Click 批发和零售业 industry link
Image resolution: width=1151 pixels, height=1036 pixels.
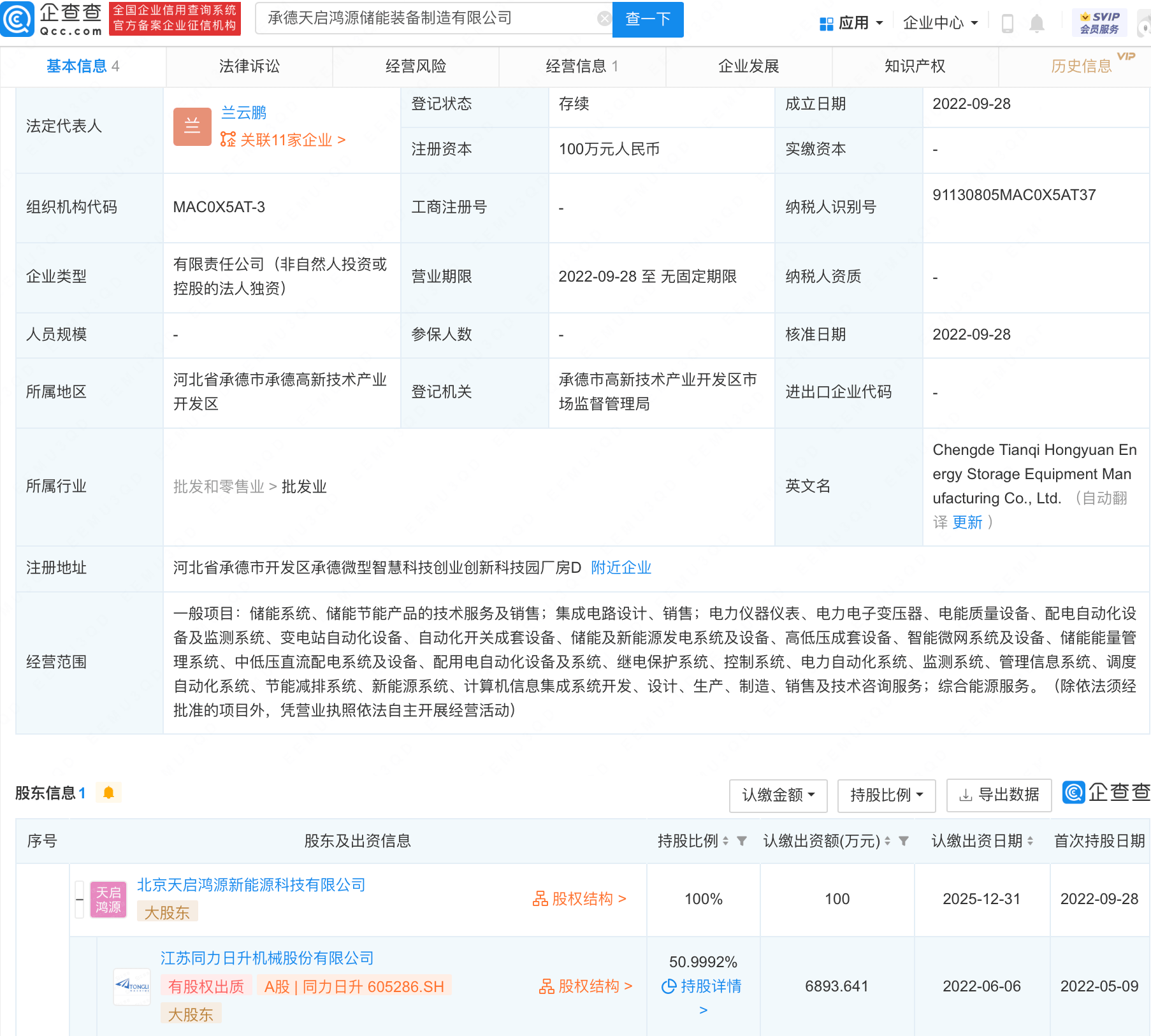(219, 487)
